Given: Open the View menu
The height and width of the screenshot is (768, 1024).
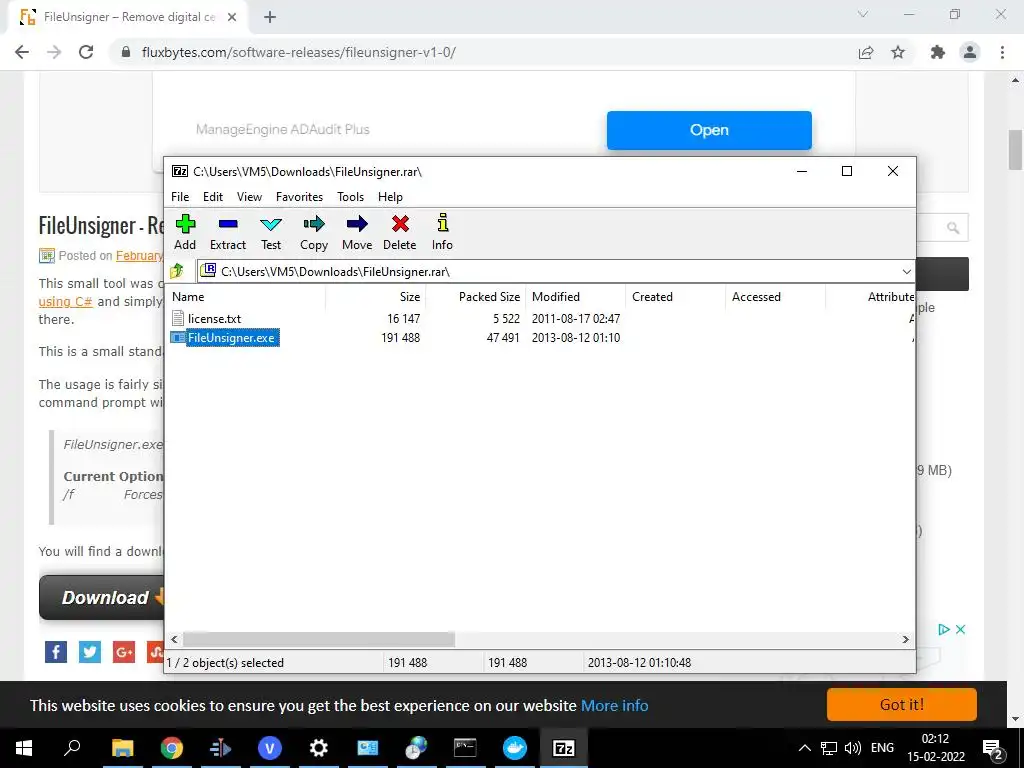Looking at the screenshot, I should pos(249,197).
